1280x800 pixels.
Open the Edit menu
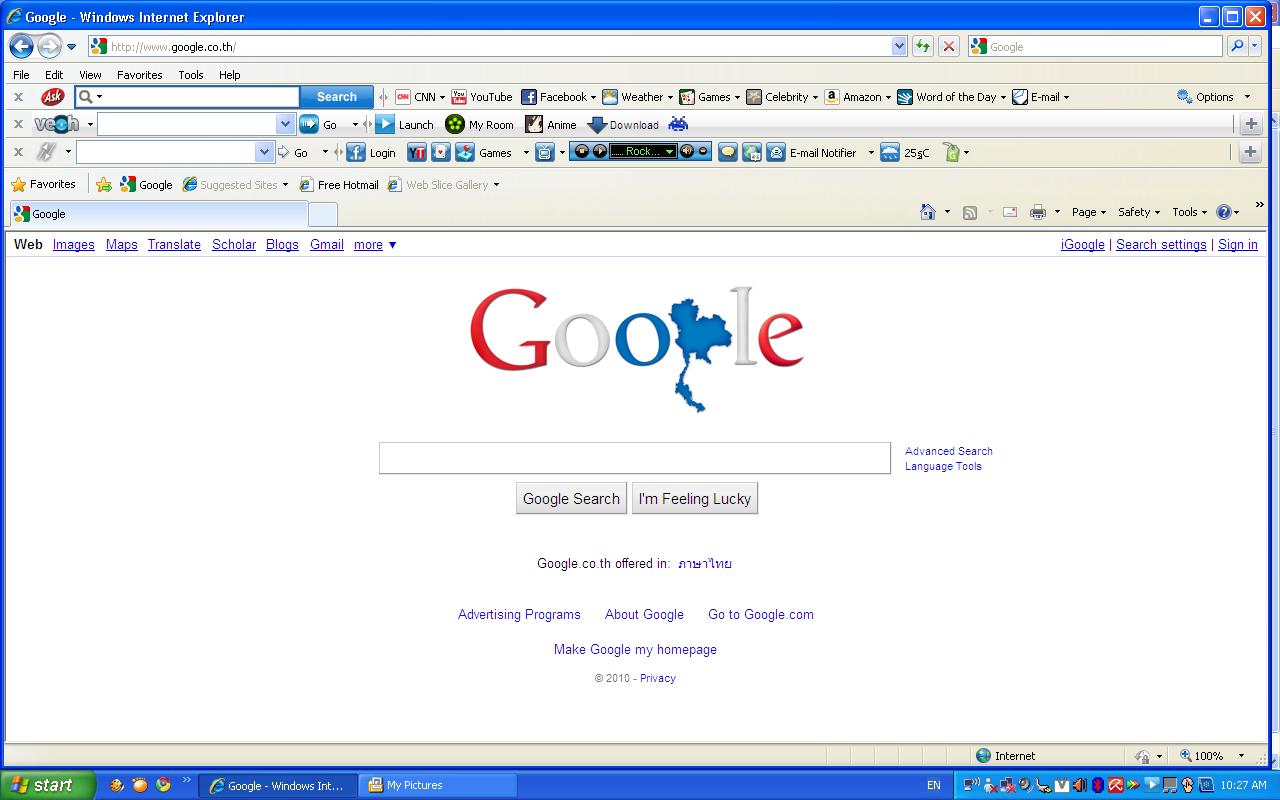(54, 75)
